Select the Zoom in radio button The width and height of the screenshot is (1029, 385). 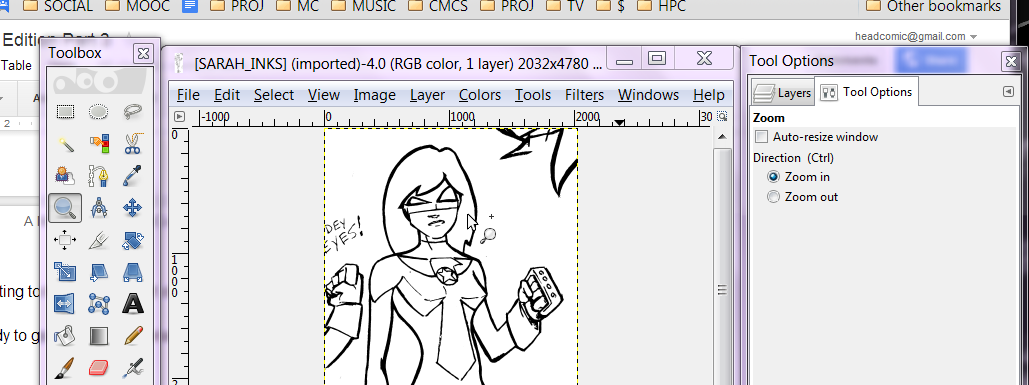(x=774, y=176)
